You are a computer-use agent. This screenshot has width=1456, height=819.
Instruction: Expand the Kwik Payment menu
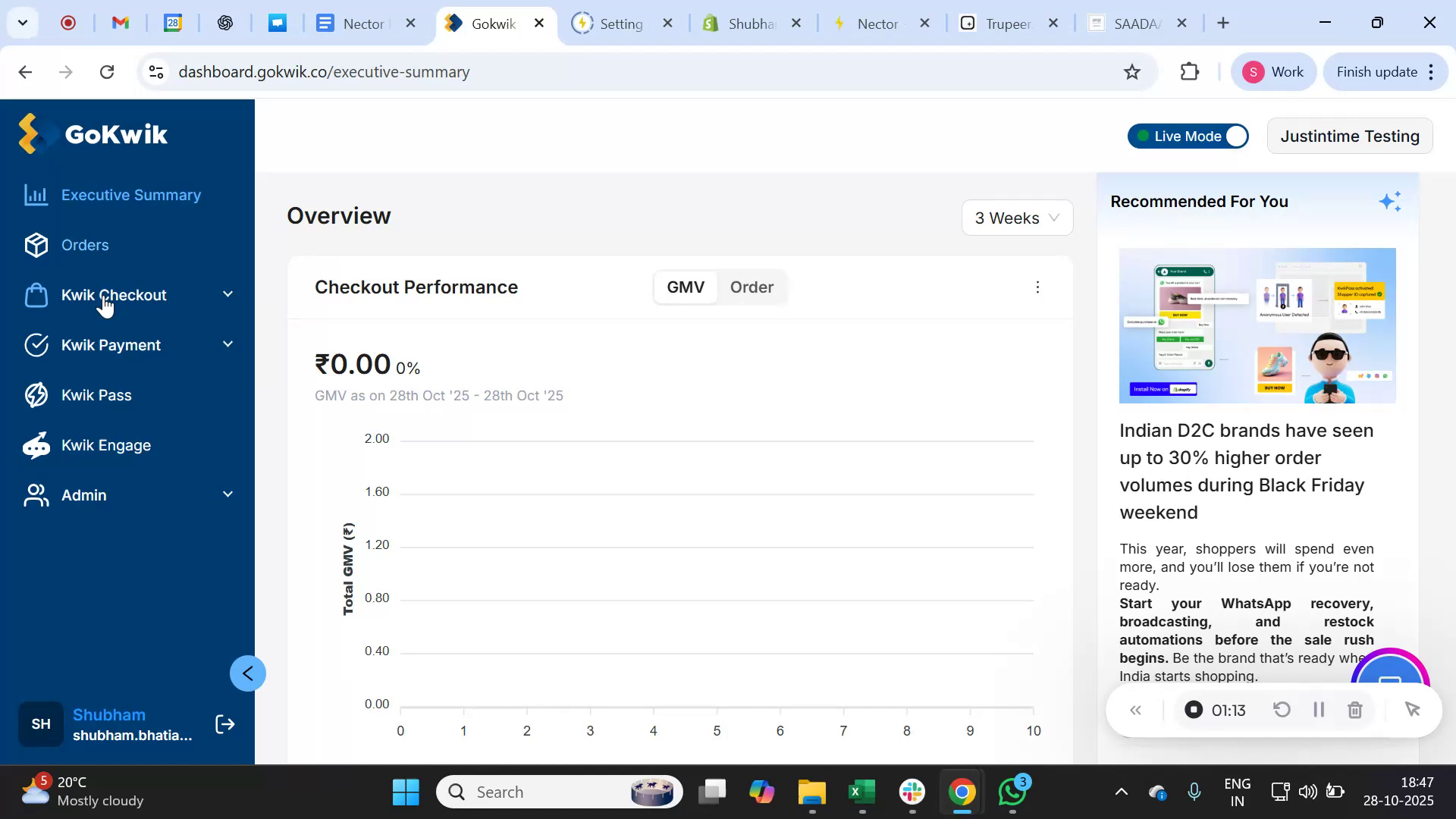[227, 344]
